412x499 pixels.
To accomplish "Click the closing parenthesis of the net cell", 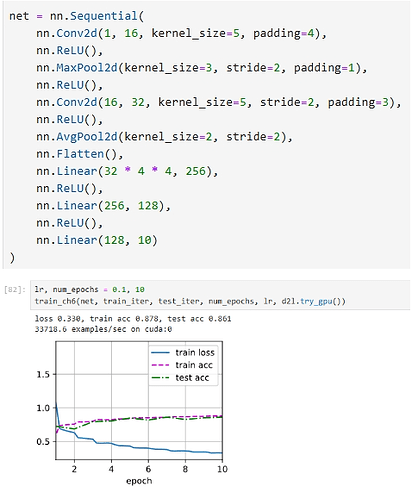I will point(12,258).
